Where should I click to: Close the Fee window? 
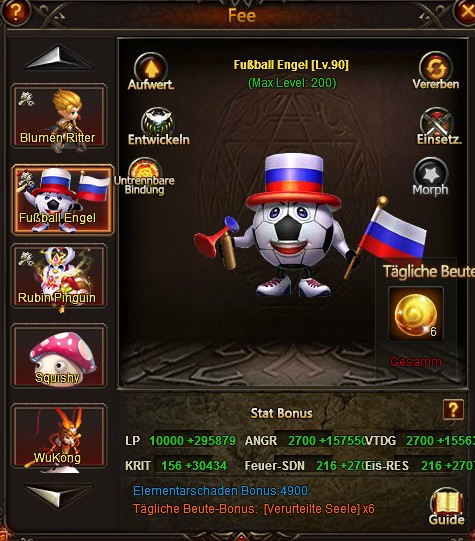click(466, 11)
